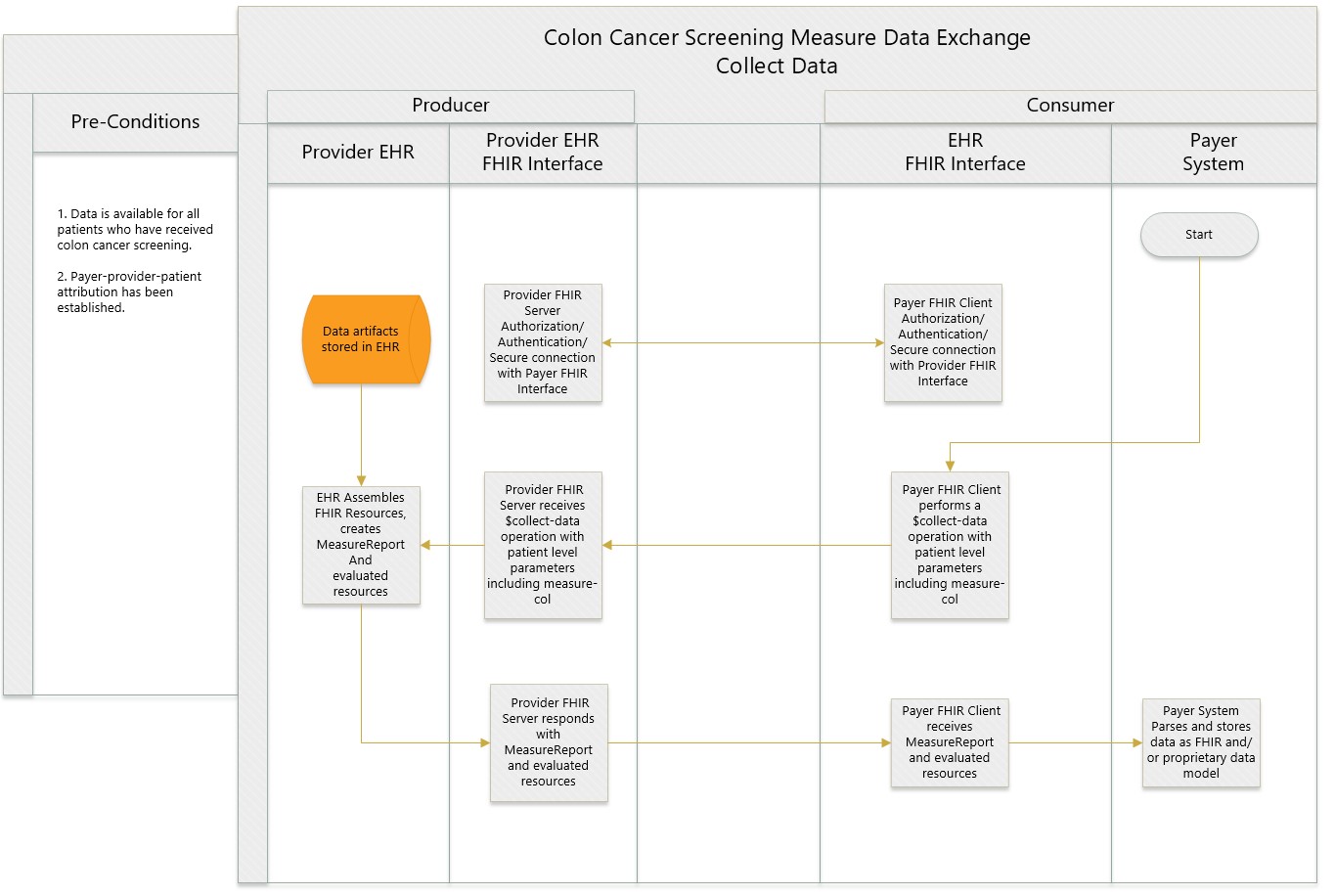This screenshot has width=1335, height=896.
Task: Click the Start terminator shape
Action: click(x=1198, y=235)
